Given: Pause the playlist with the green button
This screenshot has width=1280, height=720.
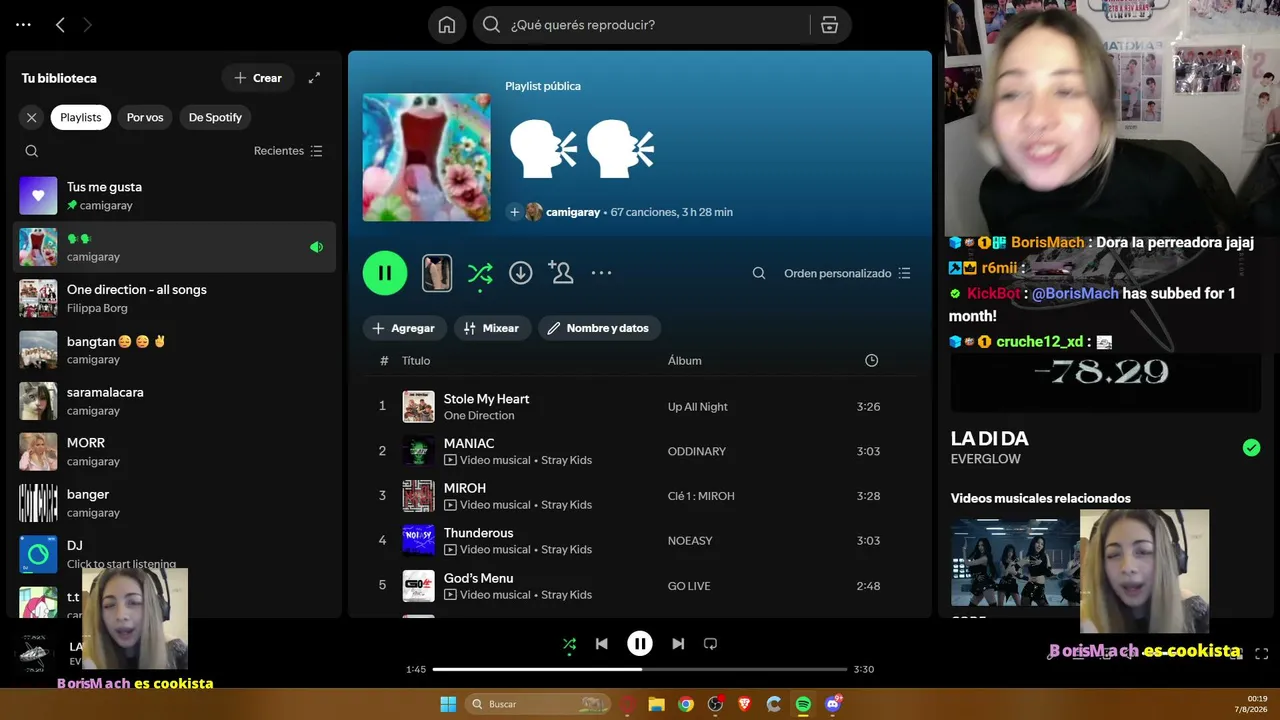Looking at the screenshot, I should [385, 273].
